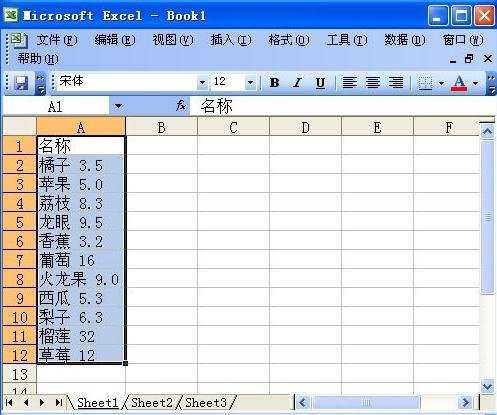Click the Borders icon in toolbar
497x415 pixels.
point(426,82)
